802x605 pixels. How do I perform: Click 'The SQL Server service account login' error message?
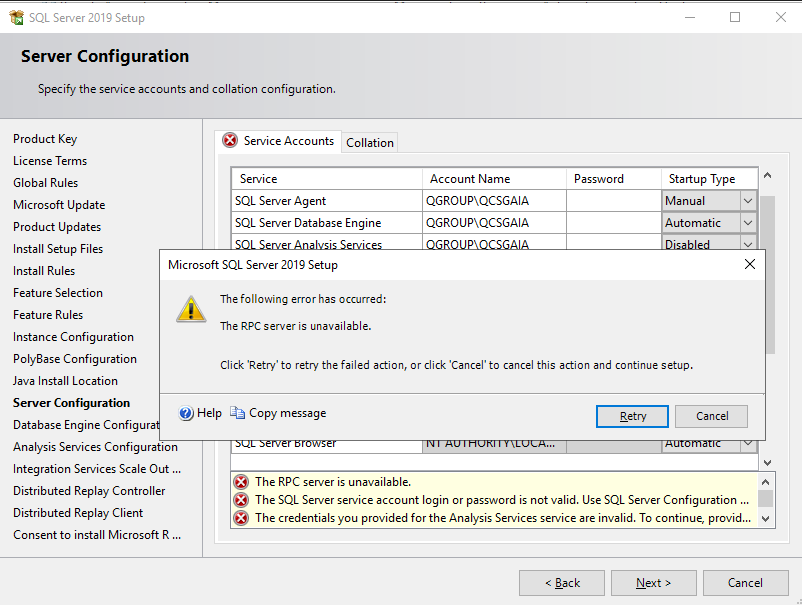[502, 500]
